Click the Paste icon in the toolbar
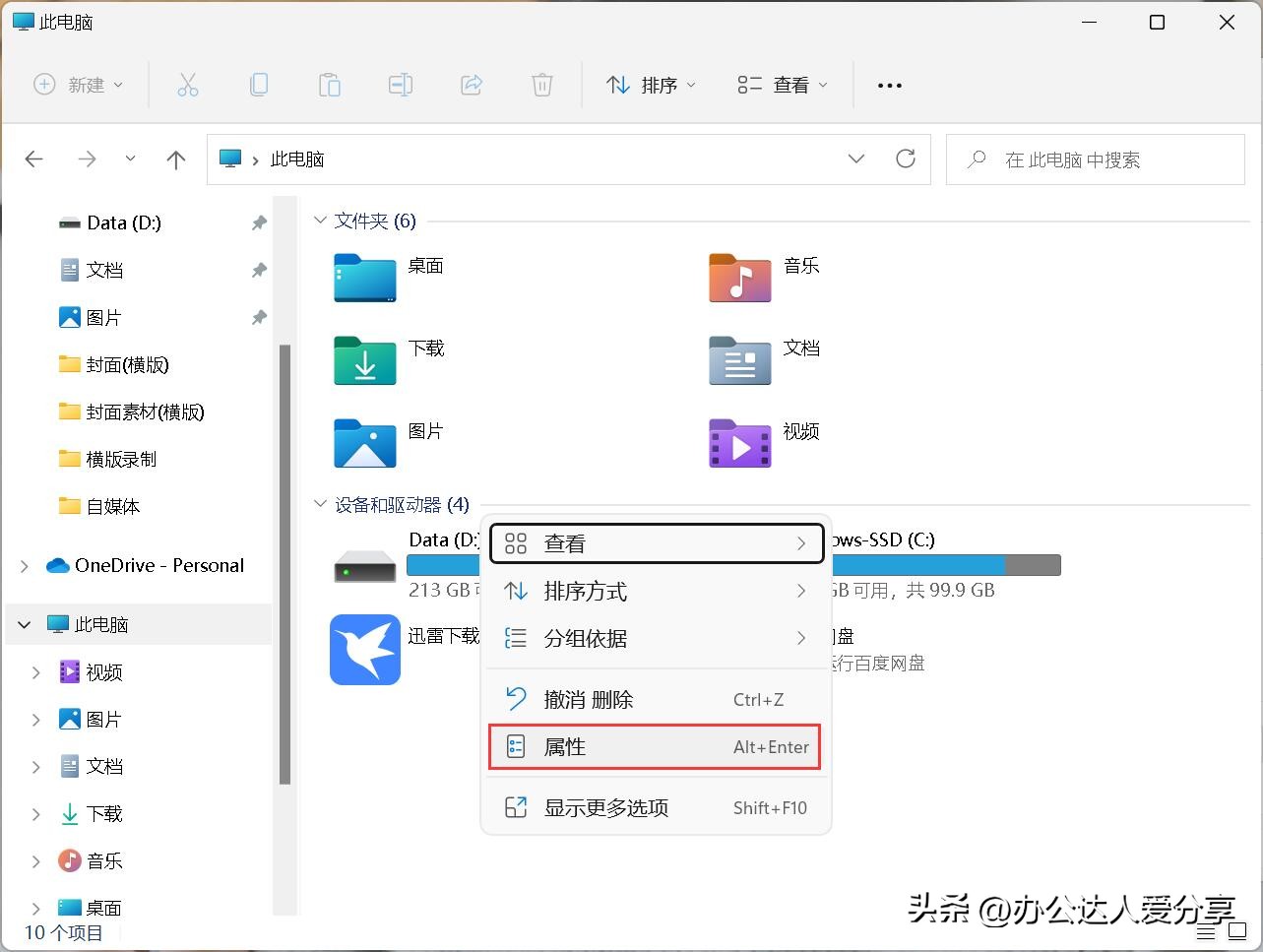 (x=330, y=85)
